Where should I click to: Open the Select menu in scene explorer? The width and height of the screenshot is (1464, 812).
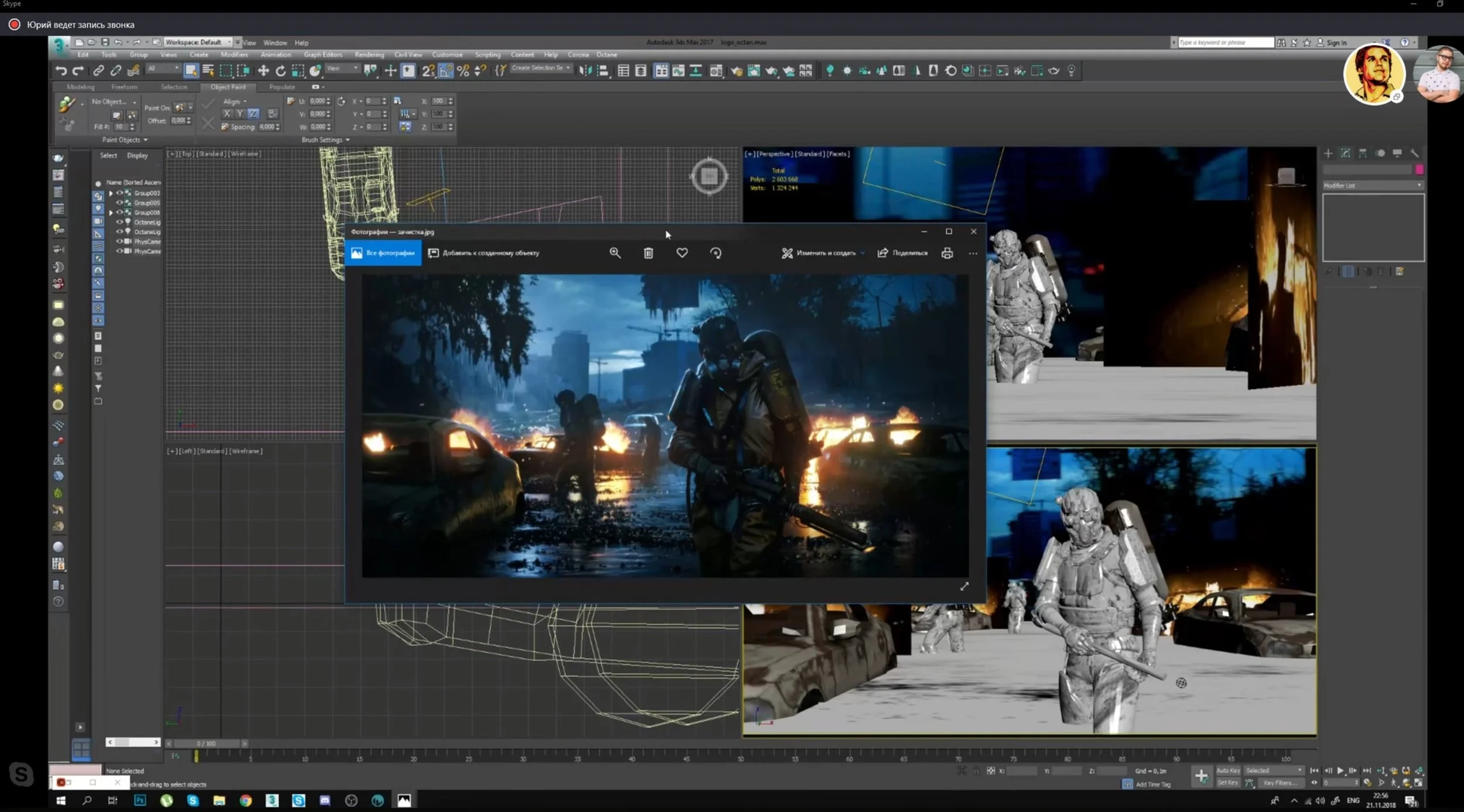[108, 156]
